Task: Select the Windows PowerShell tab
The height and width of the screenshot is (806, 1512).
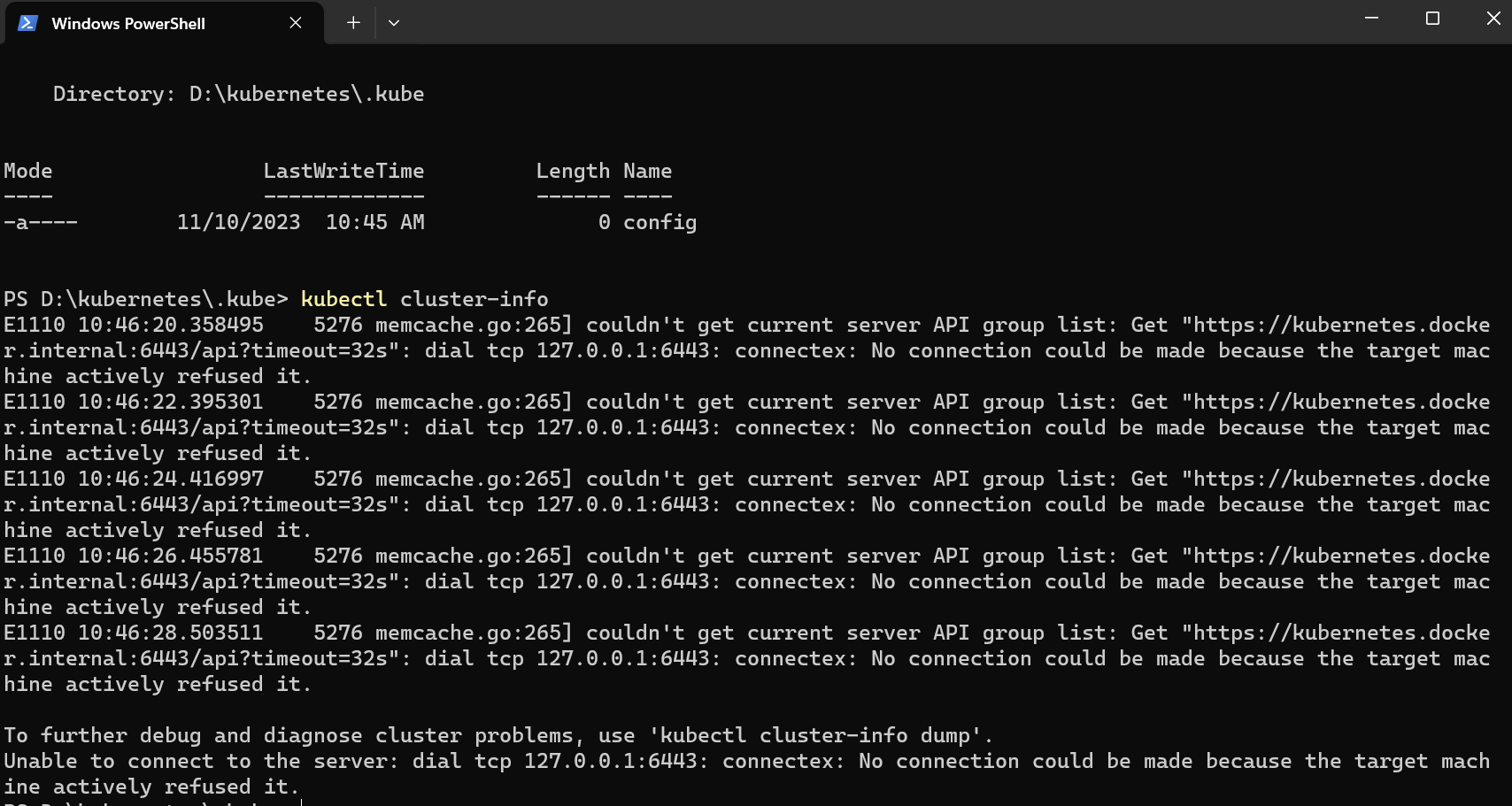Action: (129, 23)
